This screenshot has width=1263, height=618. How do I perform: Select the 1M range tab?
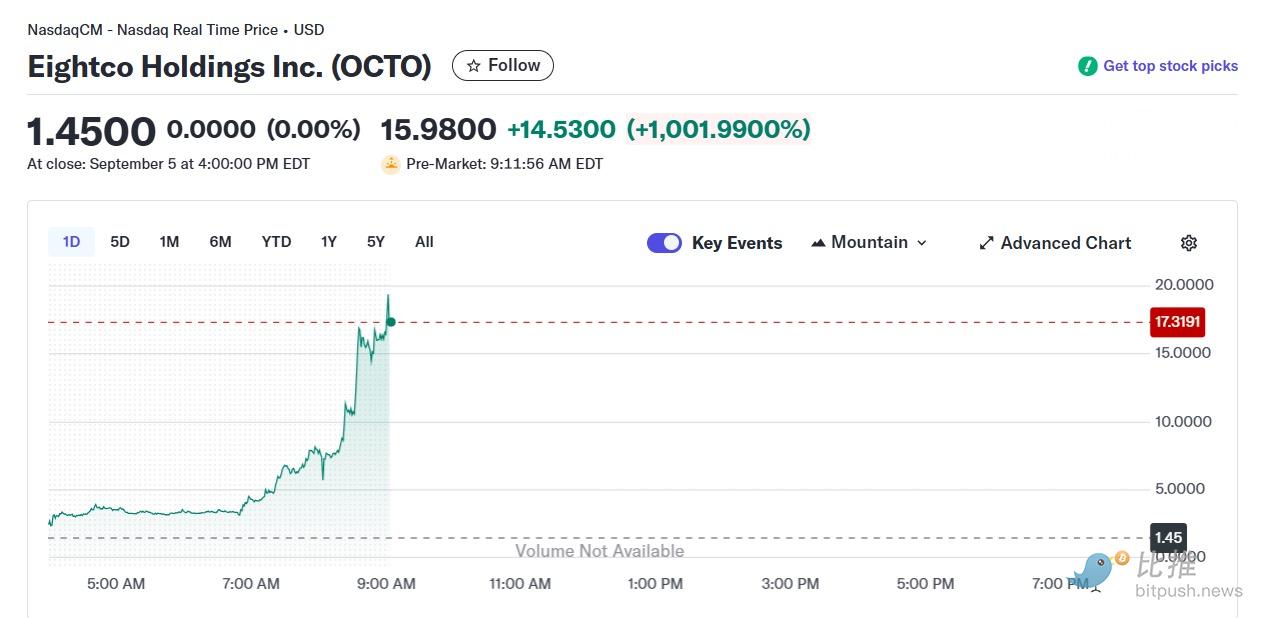(169, 242)
